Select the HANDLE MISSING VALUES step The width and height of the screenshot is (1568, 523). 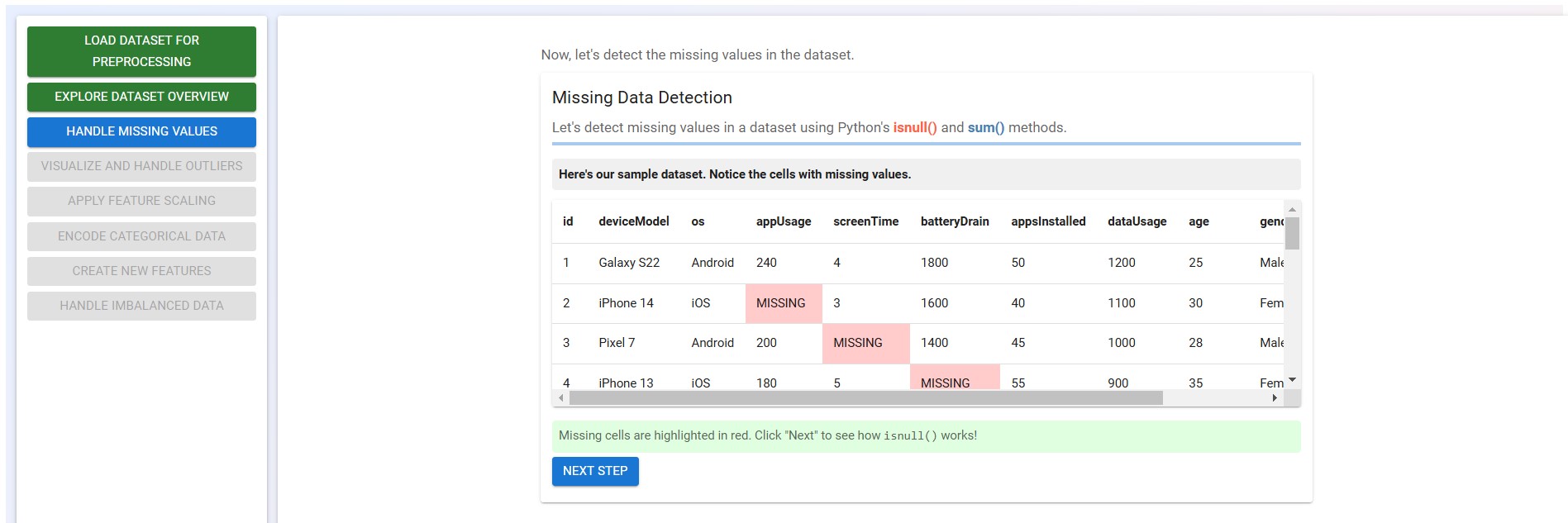click(141, 131)
